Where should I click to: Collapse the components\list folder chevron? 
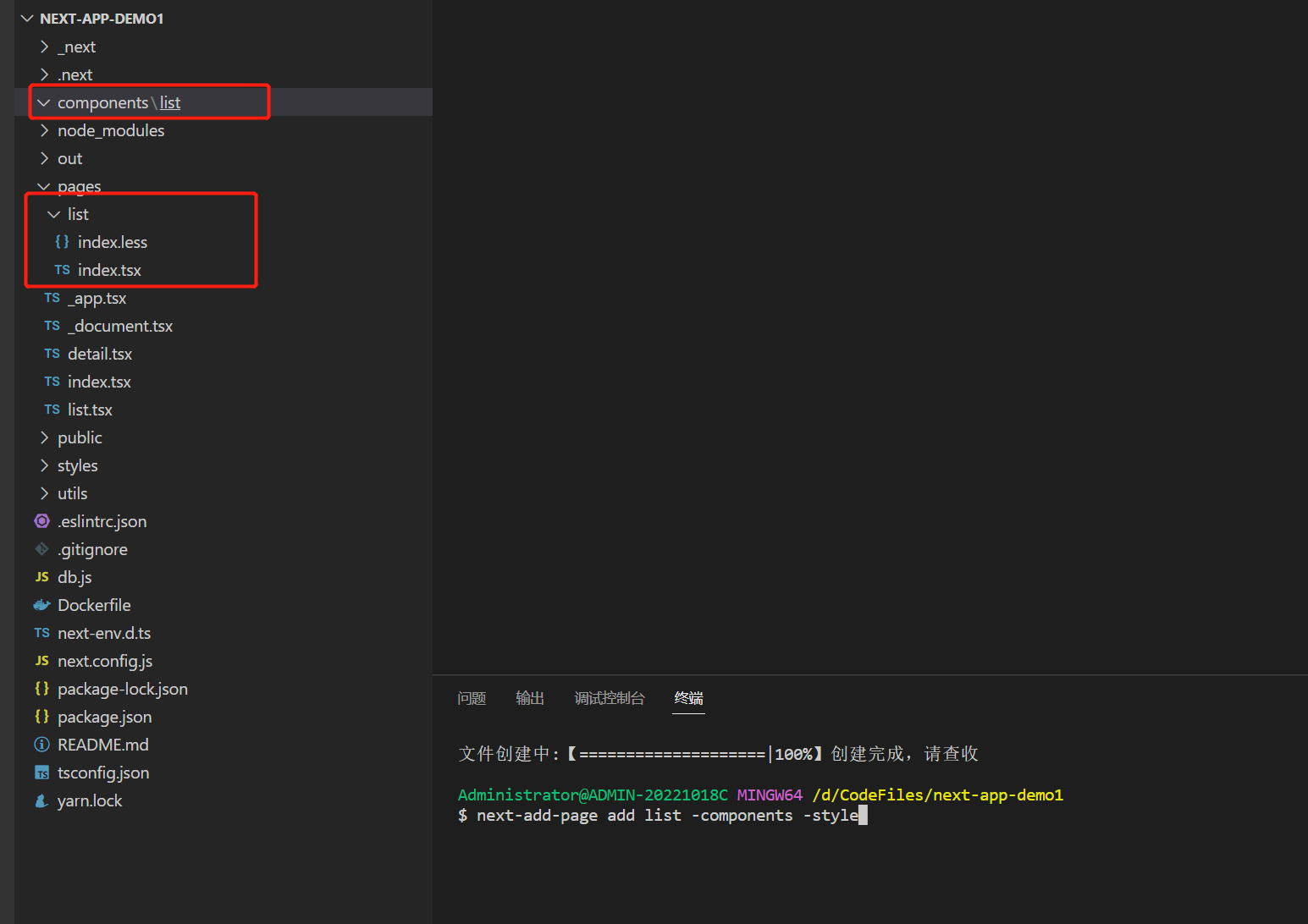pos(44,102)
